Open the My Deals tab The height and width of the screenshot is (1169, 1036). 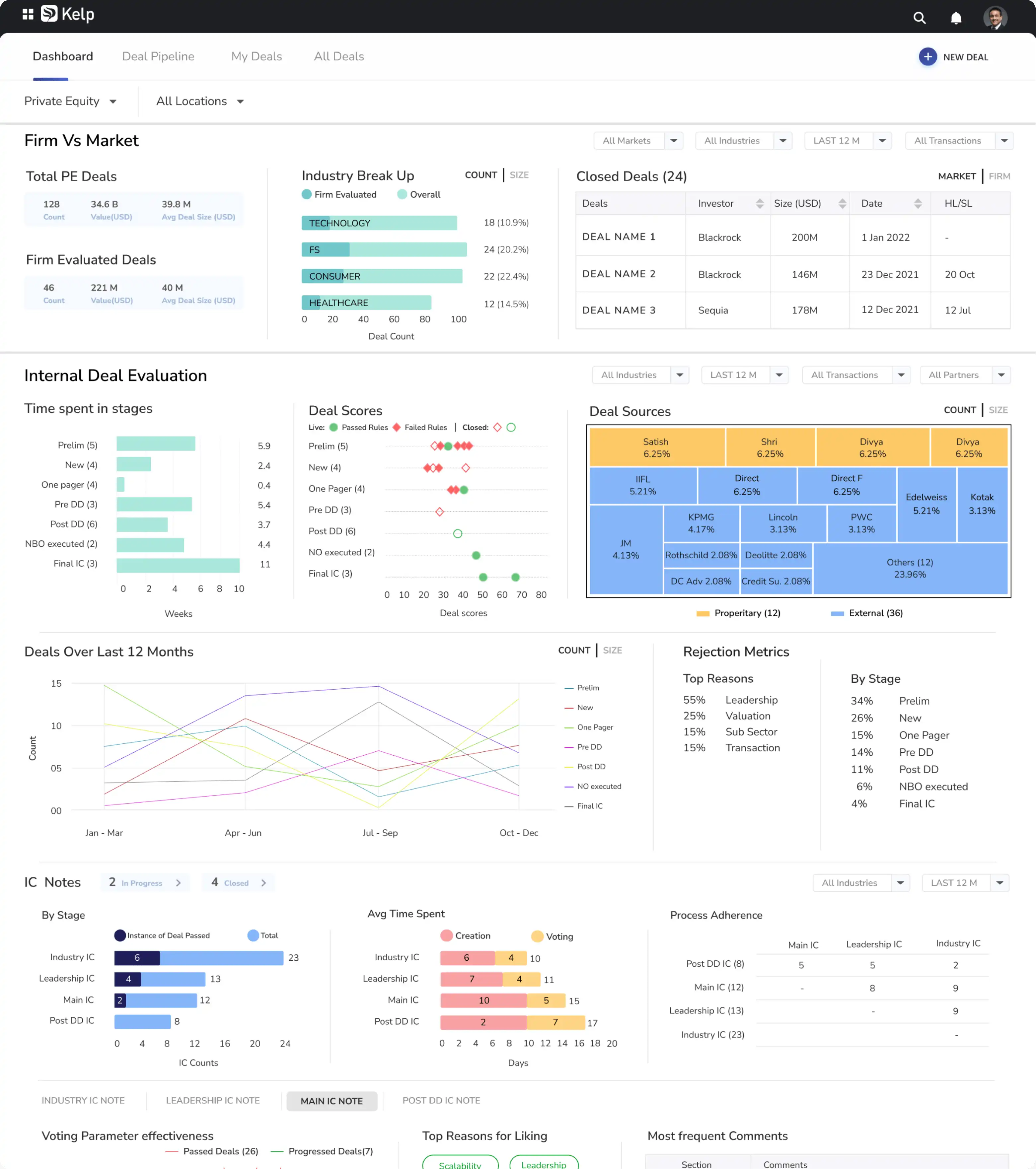coord(256,57)
